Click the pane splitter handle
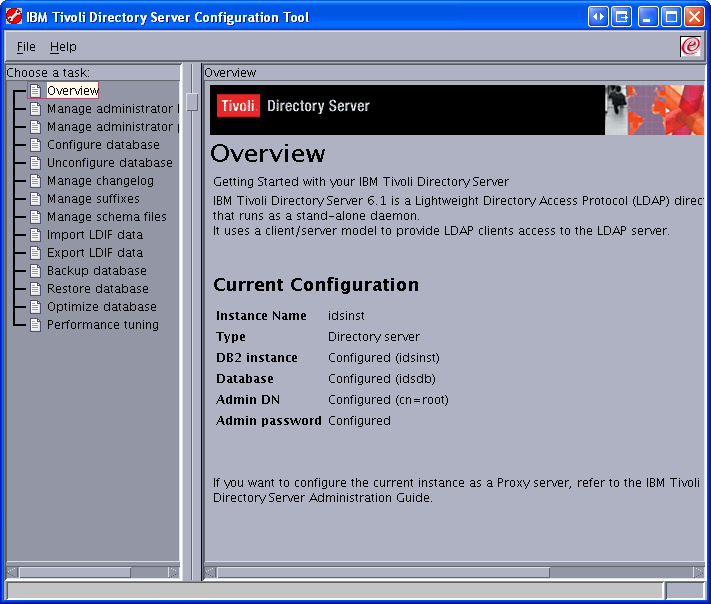This screenshot has width=711, height=604. (x=192, y=102)
